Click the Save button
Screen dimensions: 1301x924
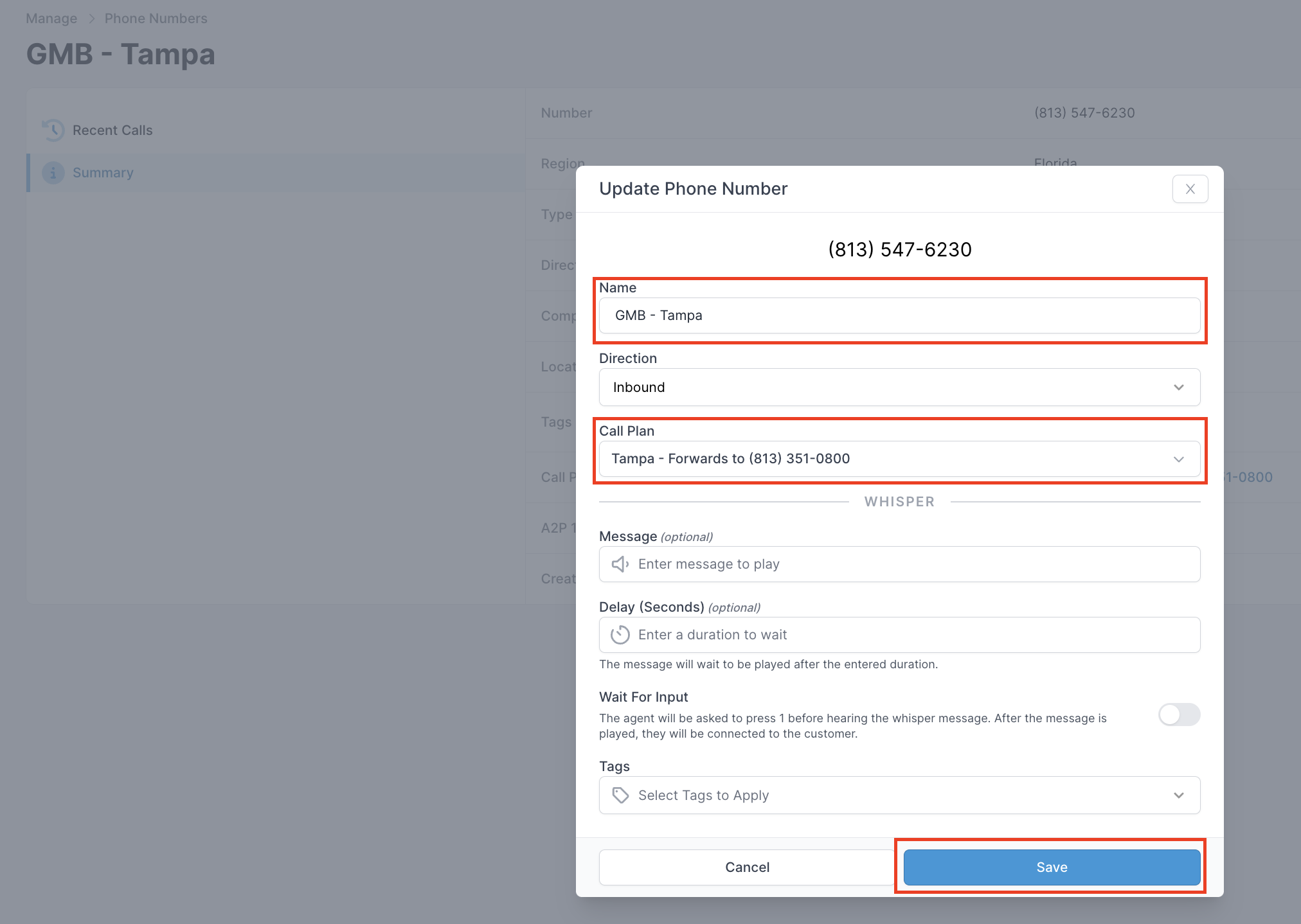coord(1052,867)
